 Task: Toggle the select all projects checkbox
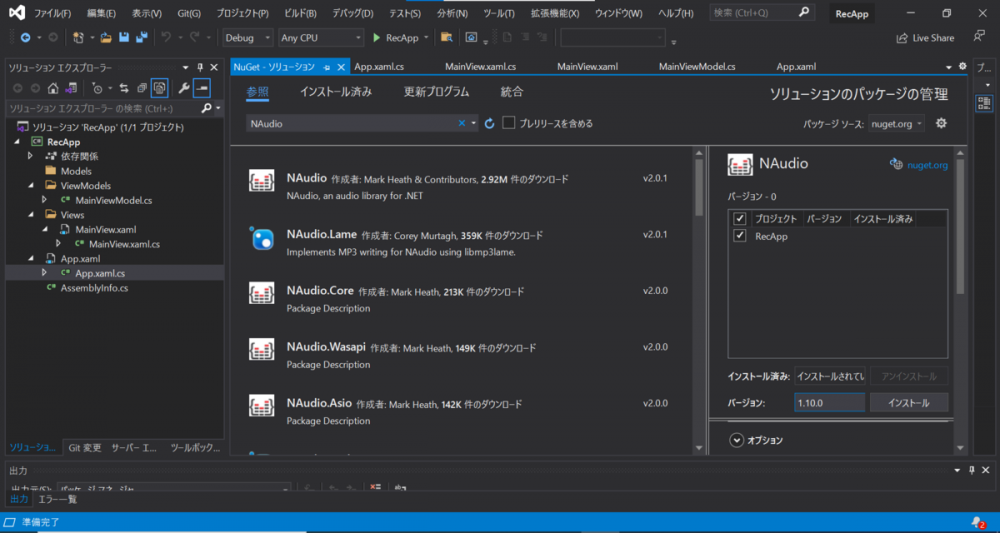pos(740,219)
